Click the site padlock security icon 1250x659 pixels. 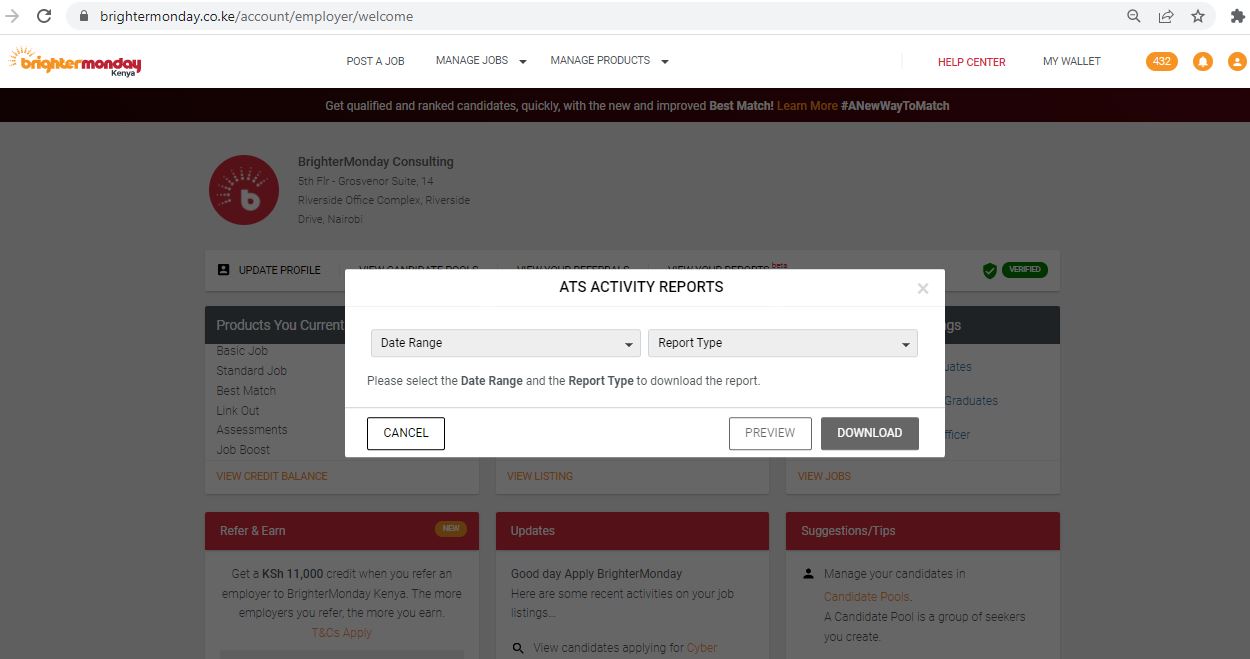(x=84, y=16)
